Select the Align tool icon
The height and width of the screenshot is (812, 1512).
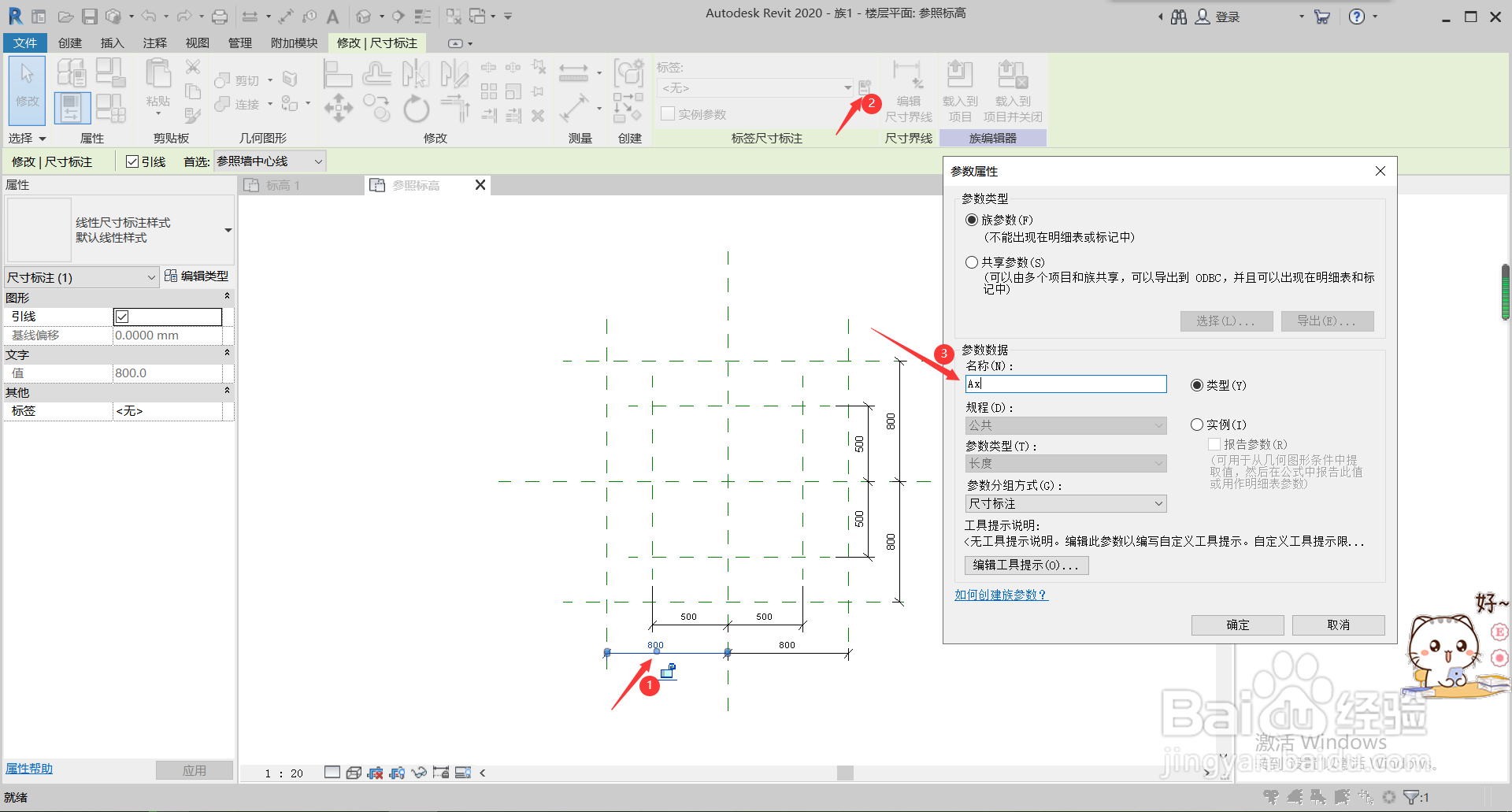point(338,73)
